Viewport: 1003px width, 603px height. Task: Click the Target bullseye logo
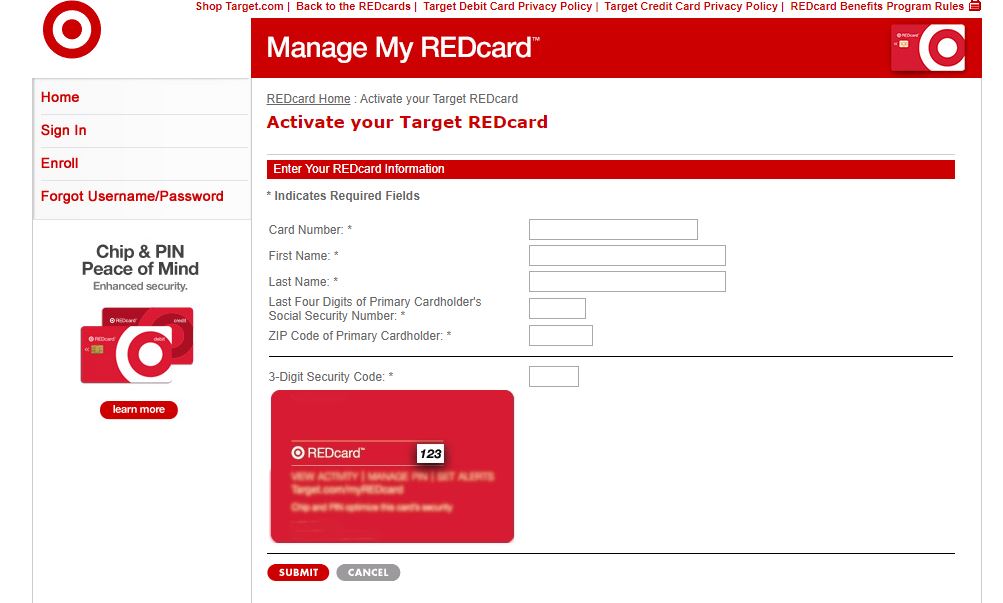[72, 29]
